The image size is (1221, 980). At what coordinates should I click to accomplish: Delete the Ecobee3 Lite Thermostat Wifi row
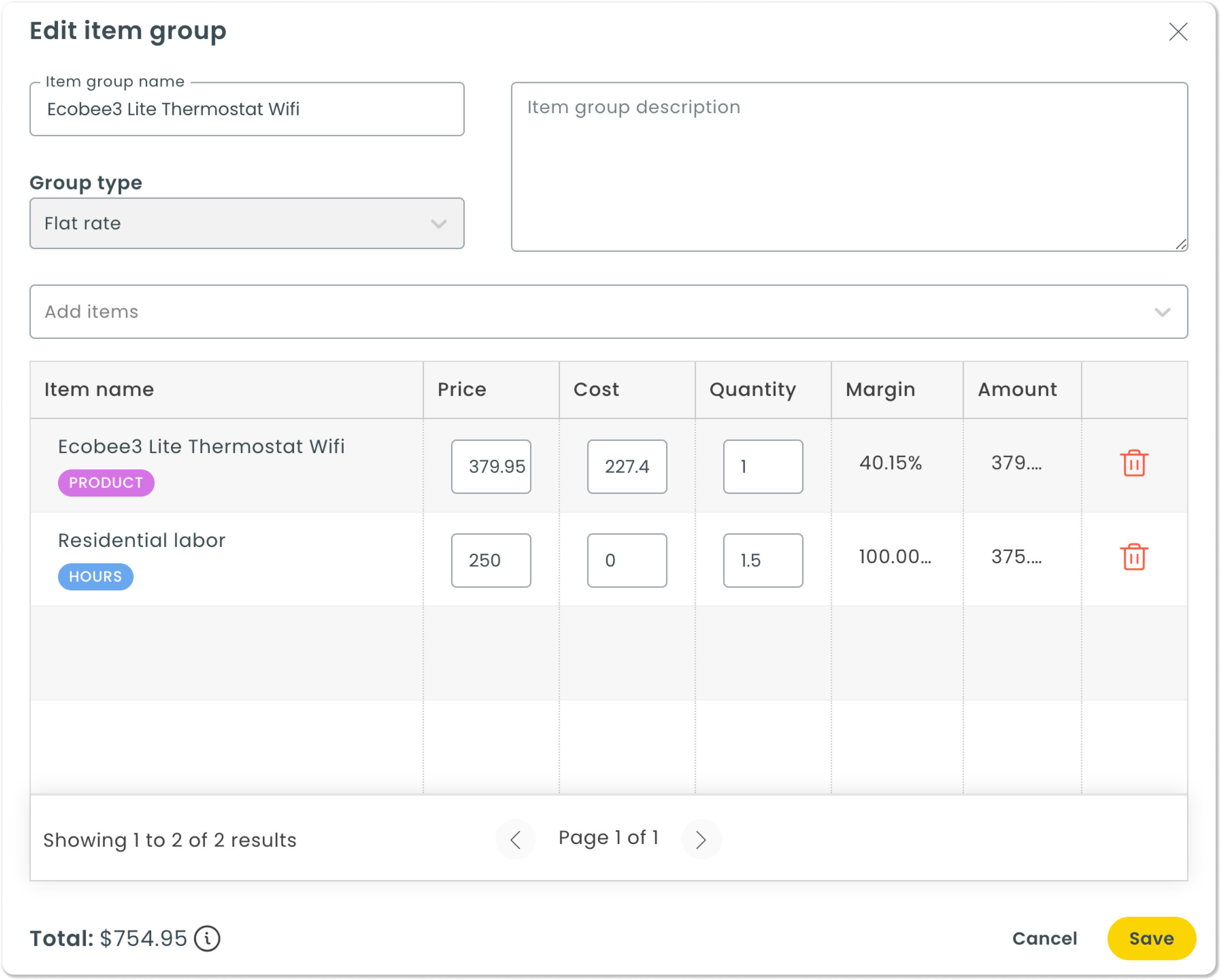1134,464
